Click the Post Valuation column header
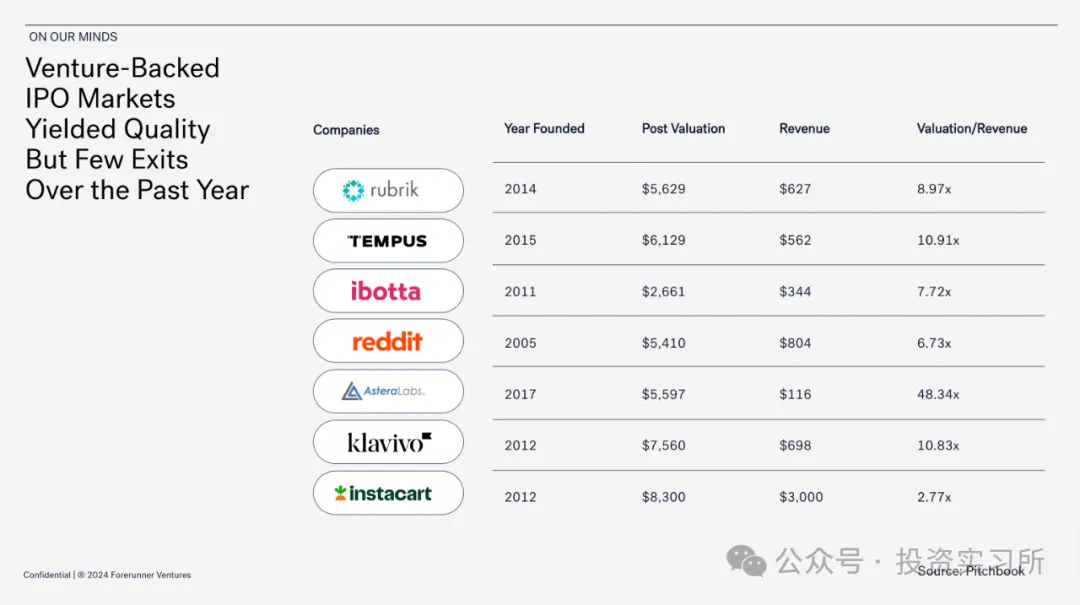 [683, 129]
